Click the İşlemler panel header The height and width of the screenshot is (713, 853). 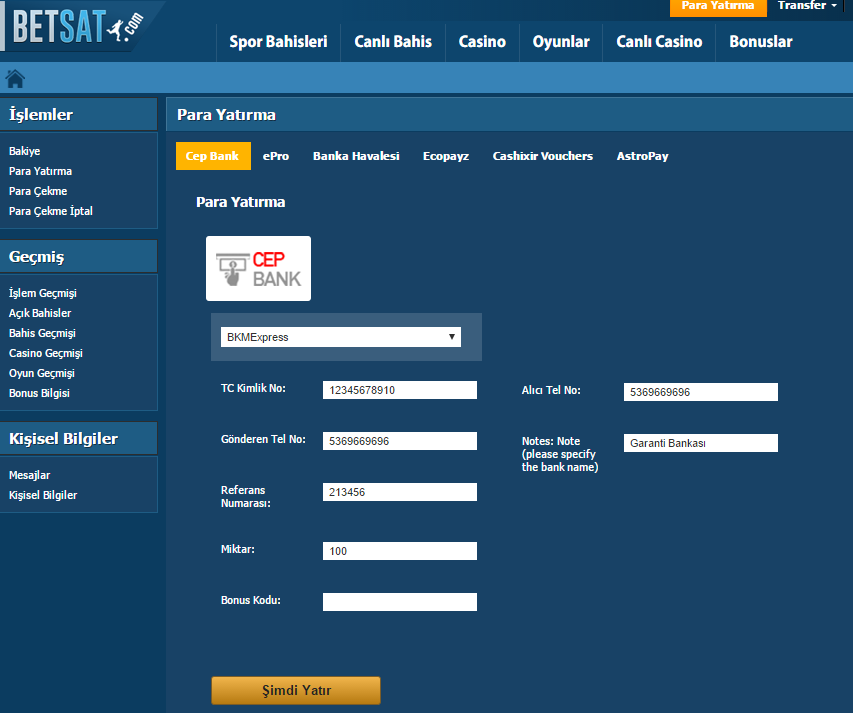[x=78, y=115]
